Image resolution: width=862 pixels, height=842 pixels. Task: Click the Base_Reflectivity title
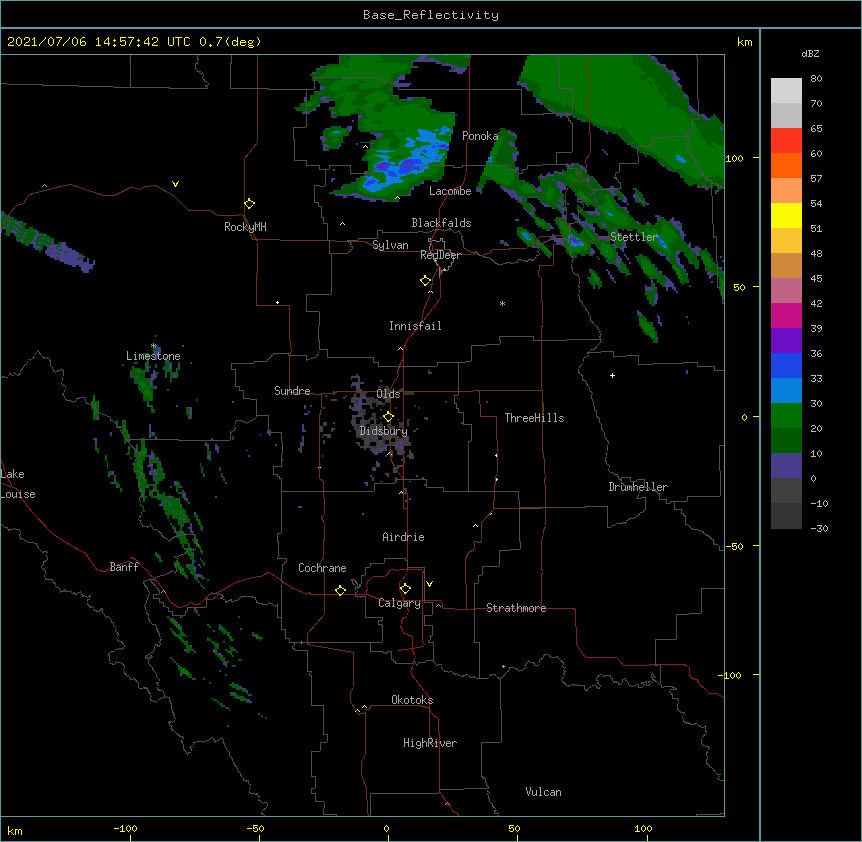coord(431,15)
